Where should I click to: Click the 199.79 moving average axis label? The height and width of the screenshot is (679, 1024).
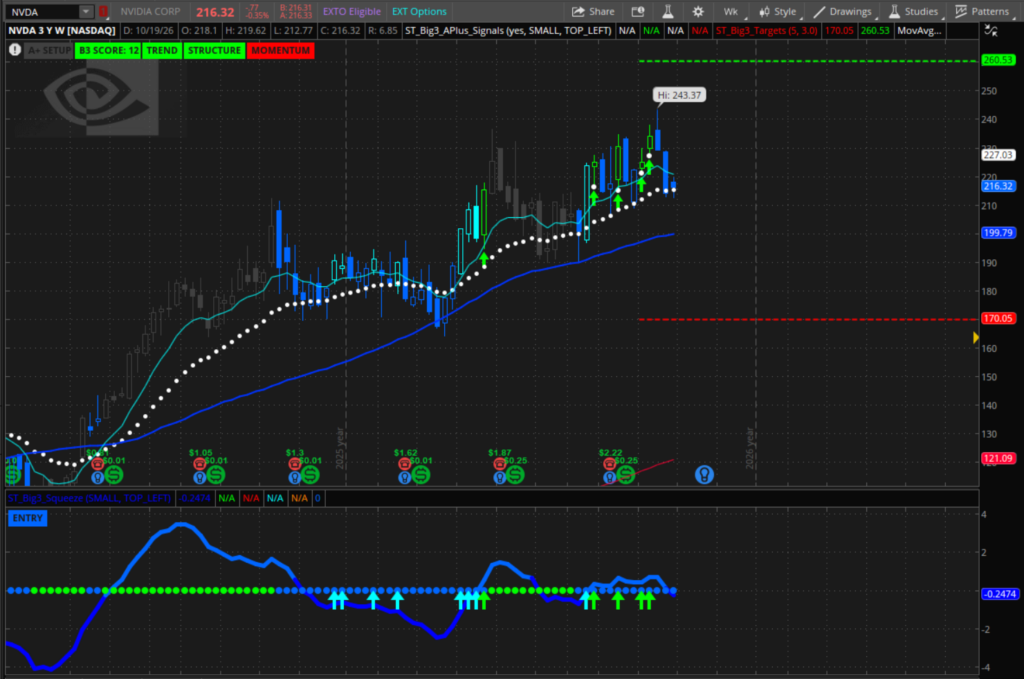click(998, 233)
